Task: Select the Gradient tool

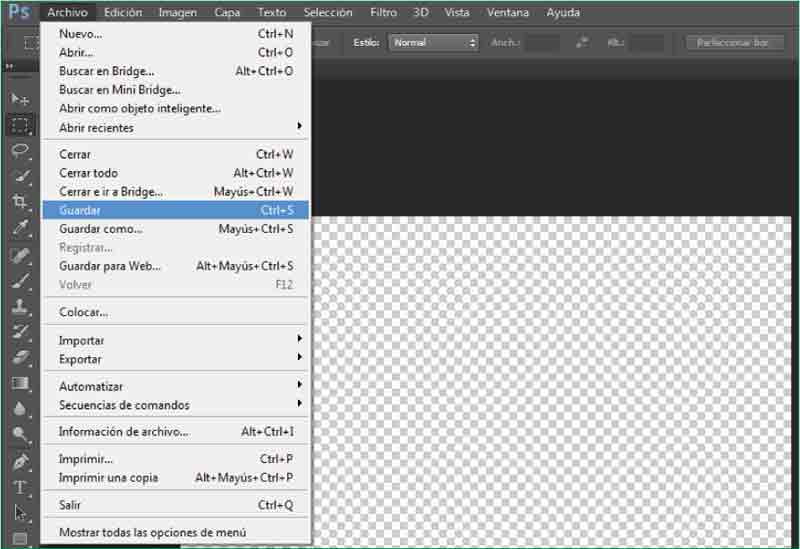Action: tap(20, 383)
